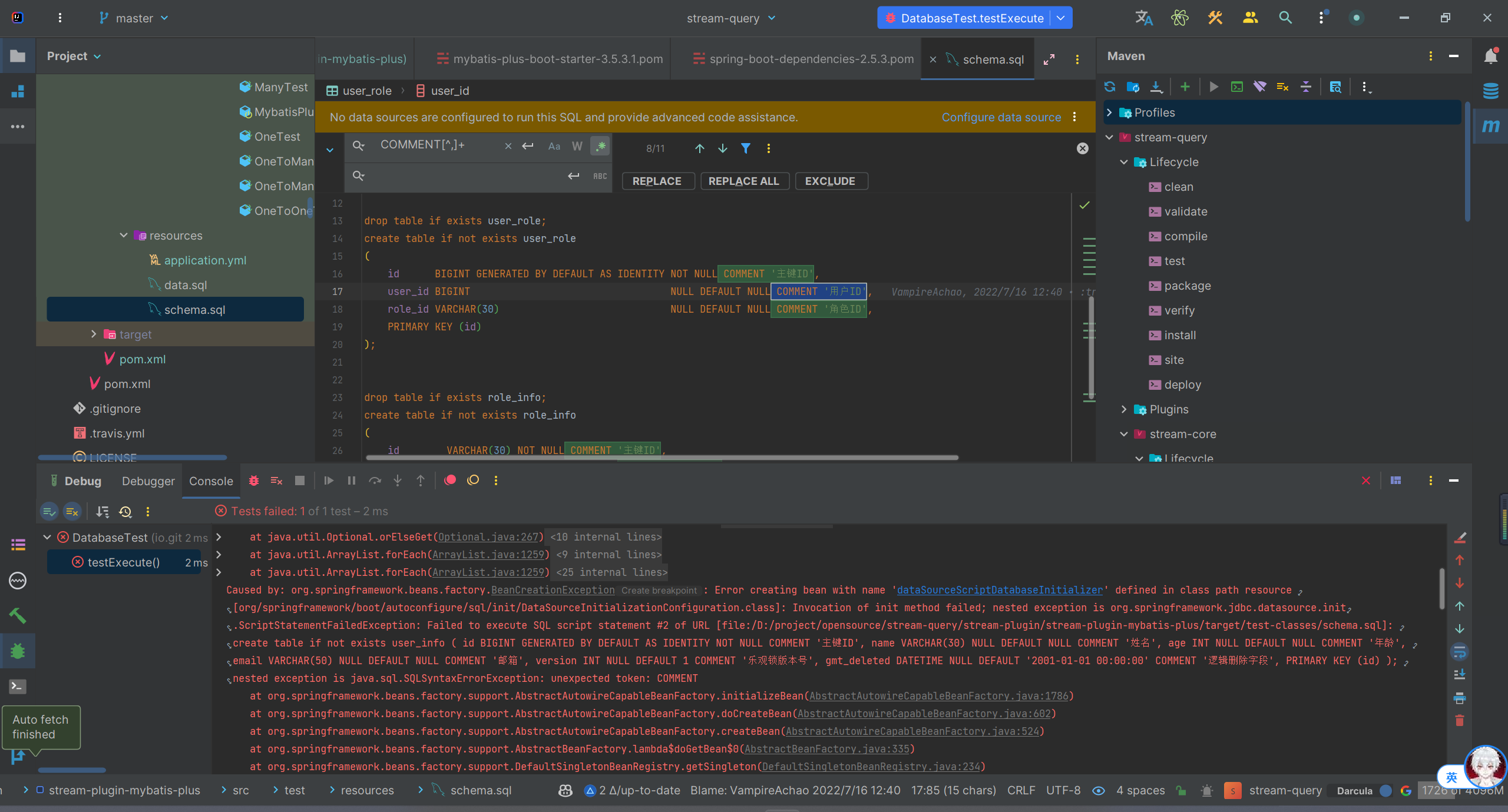The width and height of the screenshot is (1508, 812).
Task: Open the master branch dropdown
Action: (x=134, y=18)
